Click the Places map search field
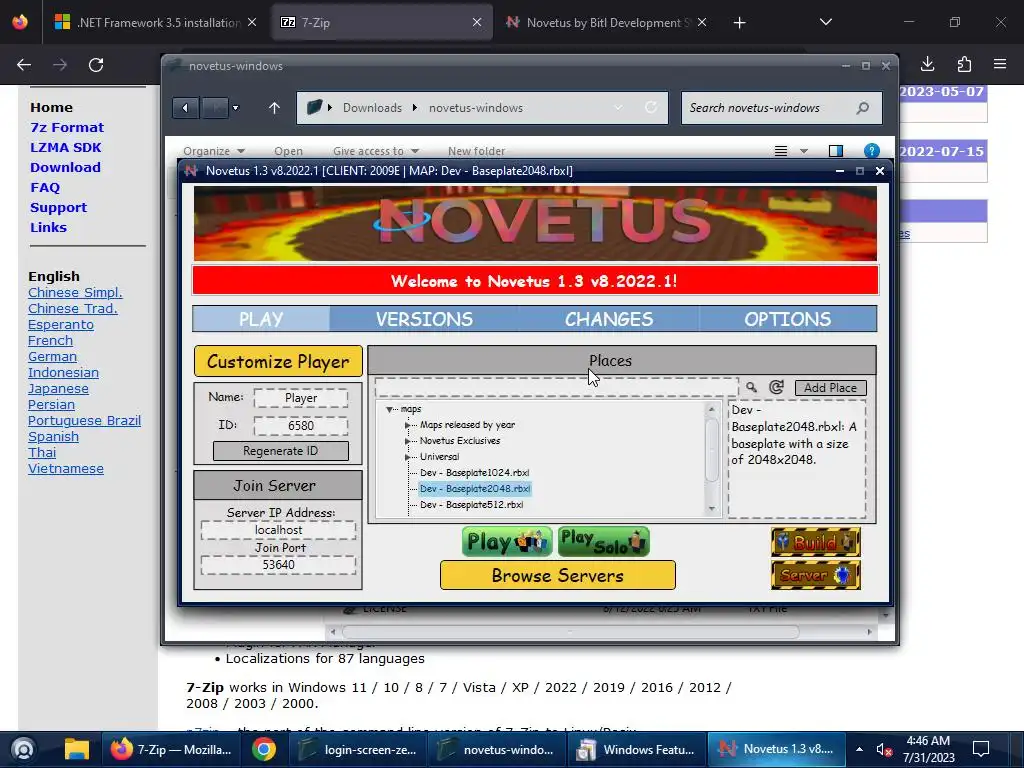This screenshot has height=768, width=1024. click(x=556, y=387)
